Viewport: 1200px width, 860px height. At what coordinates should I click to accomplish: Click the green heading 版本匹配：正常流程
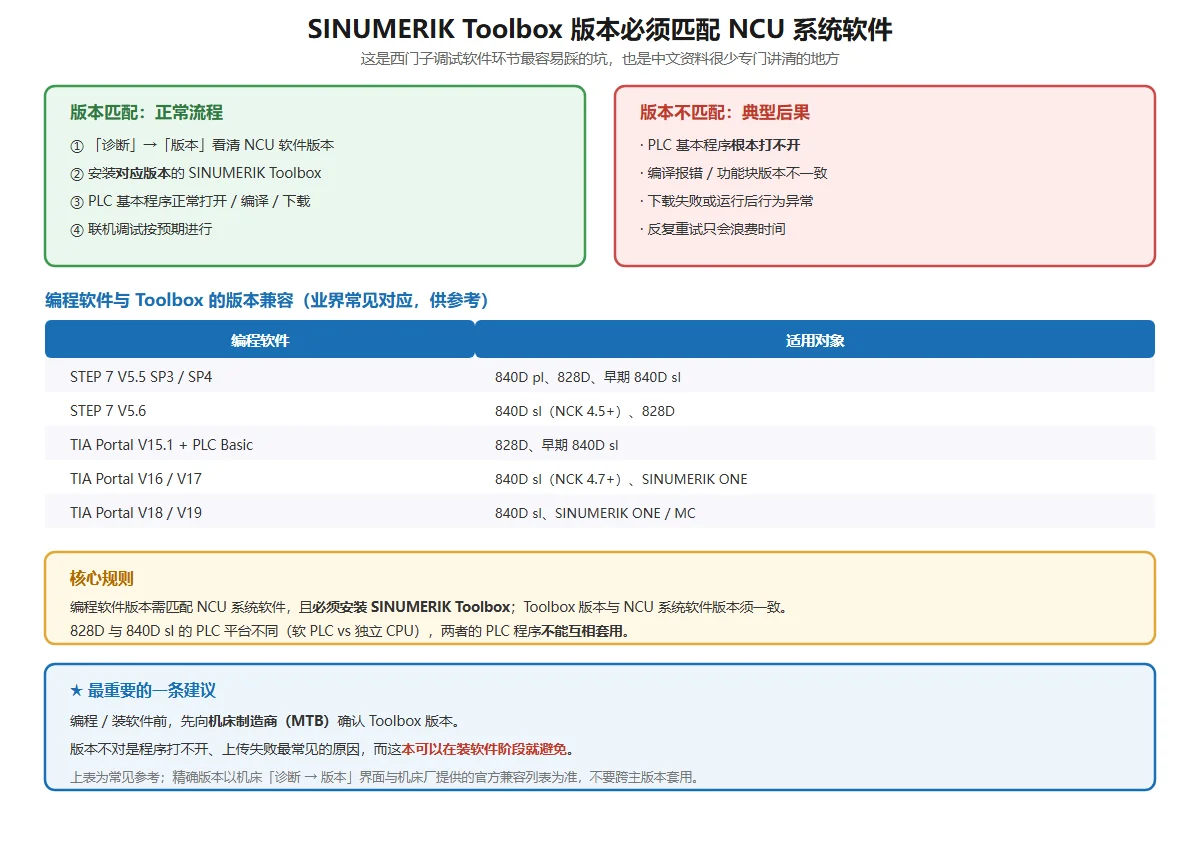click(x=146, y=113)
